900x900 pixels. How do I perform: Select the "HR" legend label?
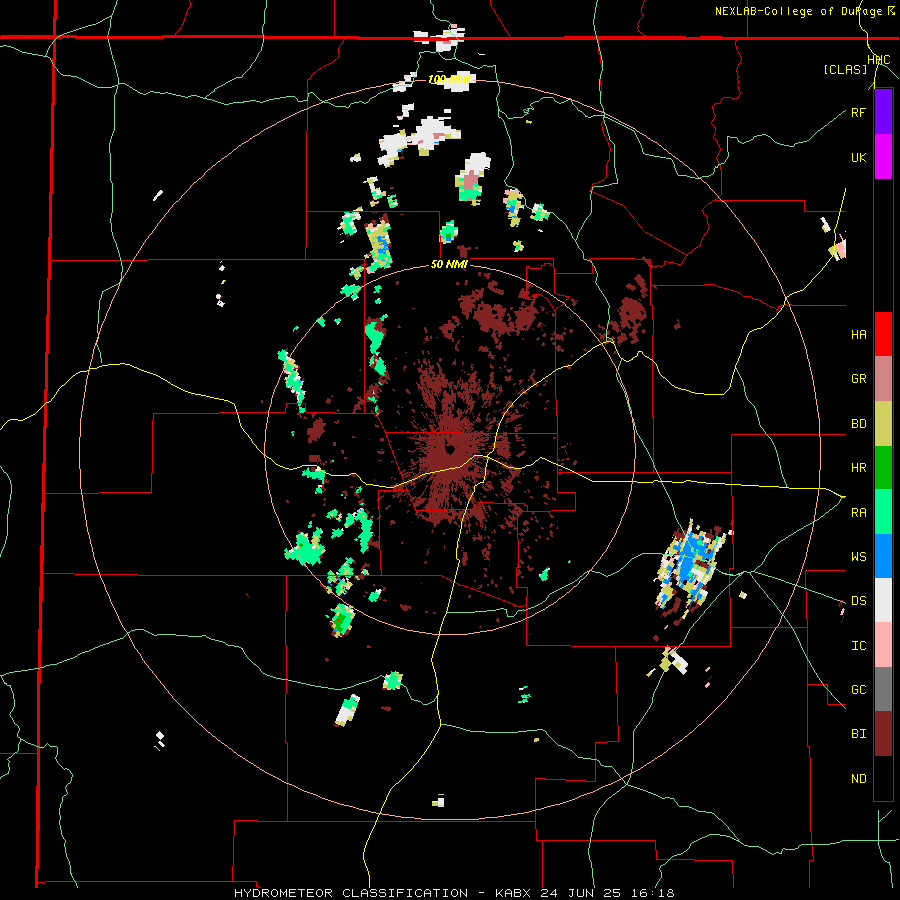coord(858,468)
